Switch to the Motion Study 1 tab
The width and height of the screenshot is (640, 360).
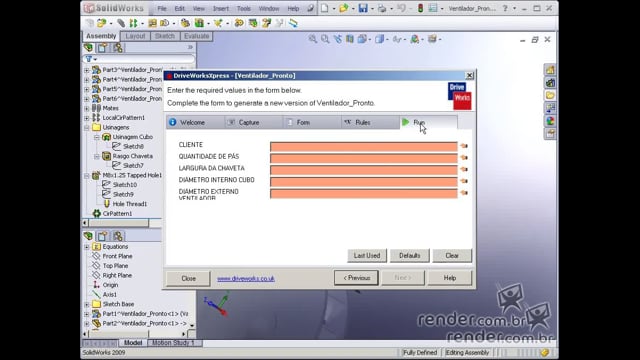tap(173, 343)
